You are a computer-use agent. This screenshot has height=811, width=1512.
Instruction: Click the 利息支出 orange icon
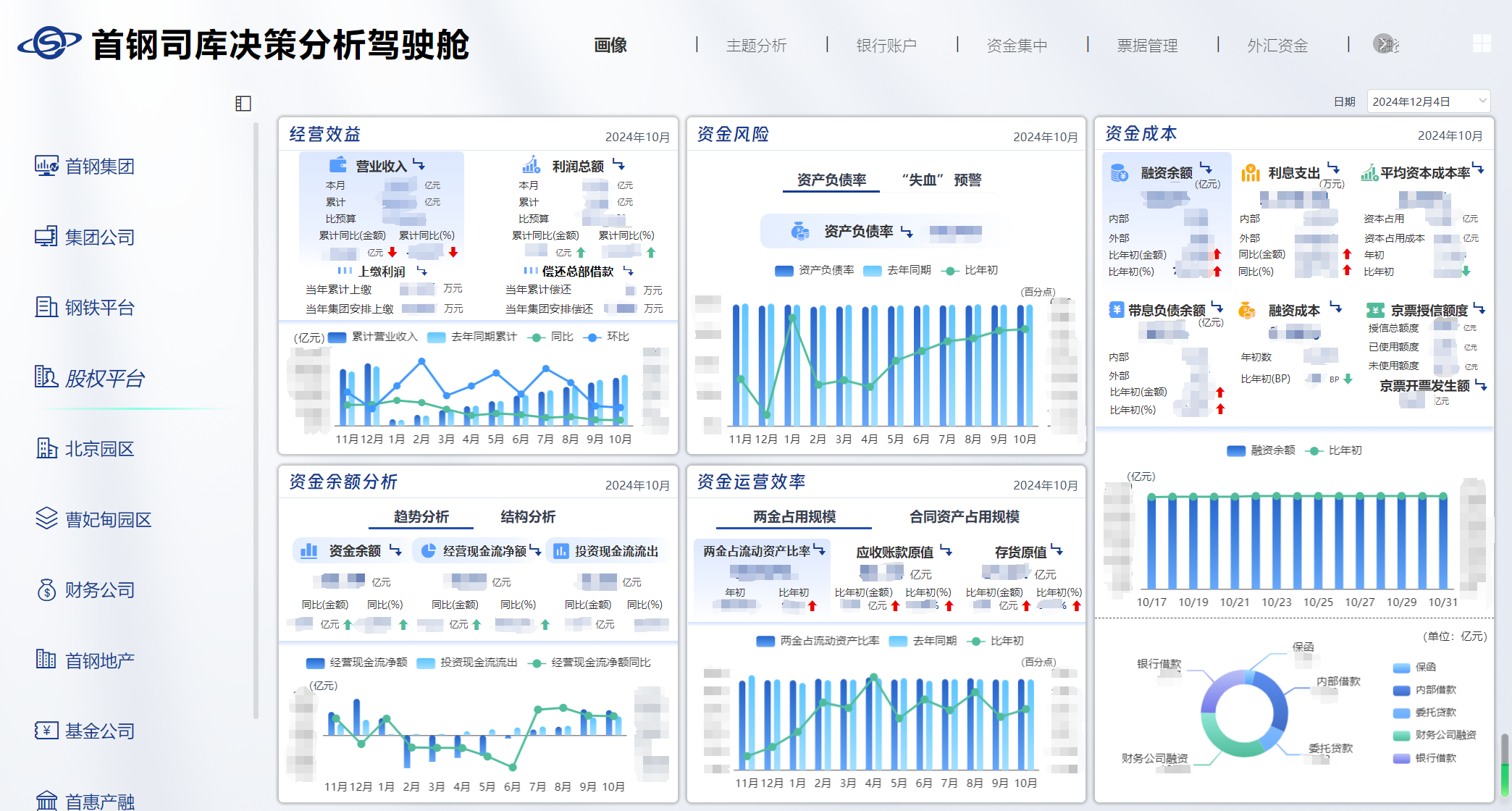(x=1251, y=172)
